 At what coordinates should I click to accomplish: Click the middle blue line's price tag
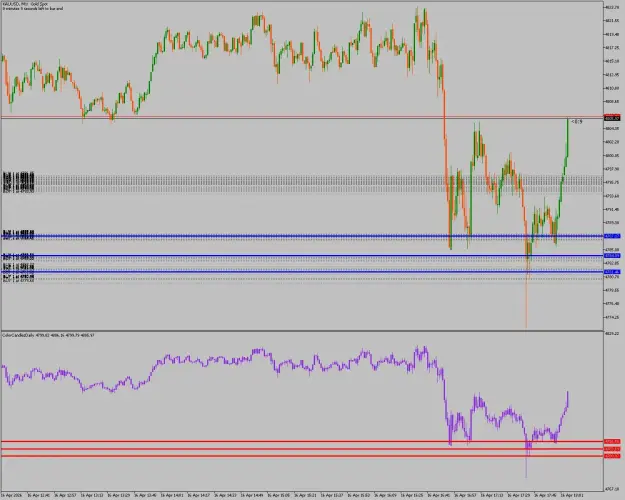[612, 256]
